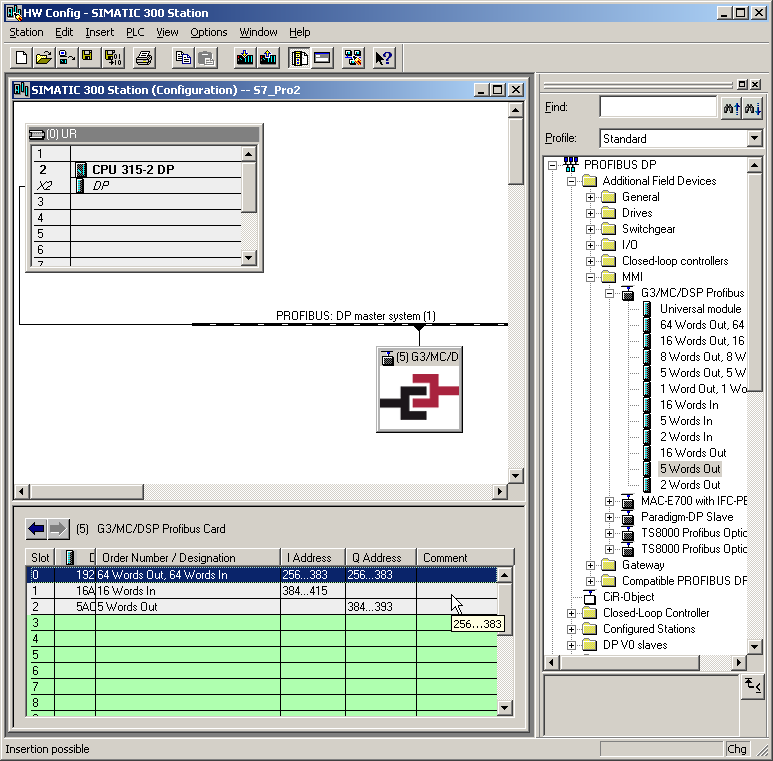Click the Copy toolbar icon
The height and width of the screenshot is (761, 773).
[x=183, y=58]
